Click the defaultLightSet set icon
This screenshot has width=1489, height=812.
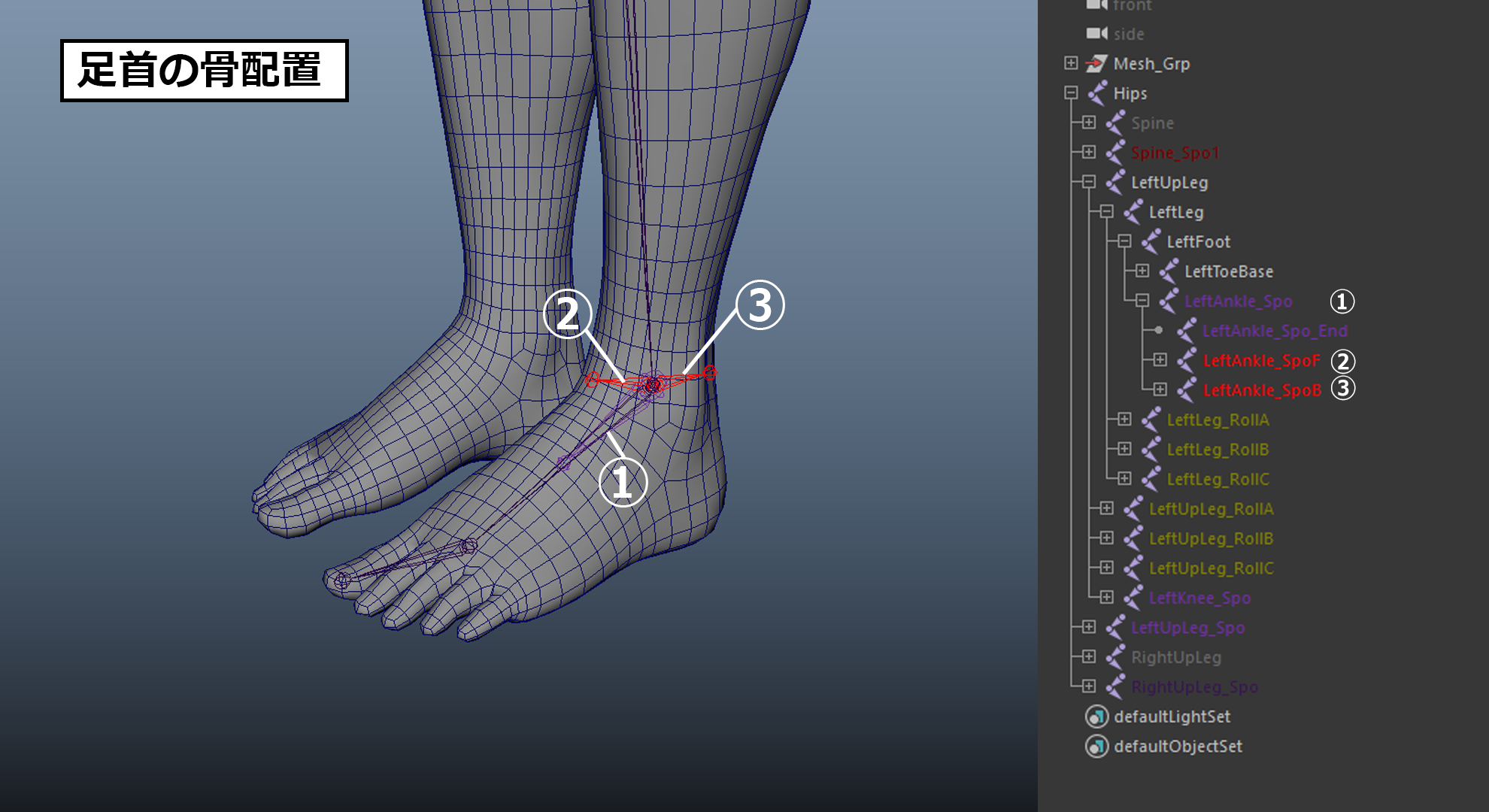pyautogui.click(x=1096, y=717)
